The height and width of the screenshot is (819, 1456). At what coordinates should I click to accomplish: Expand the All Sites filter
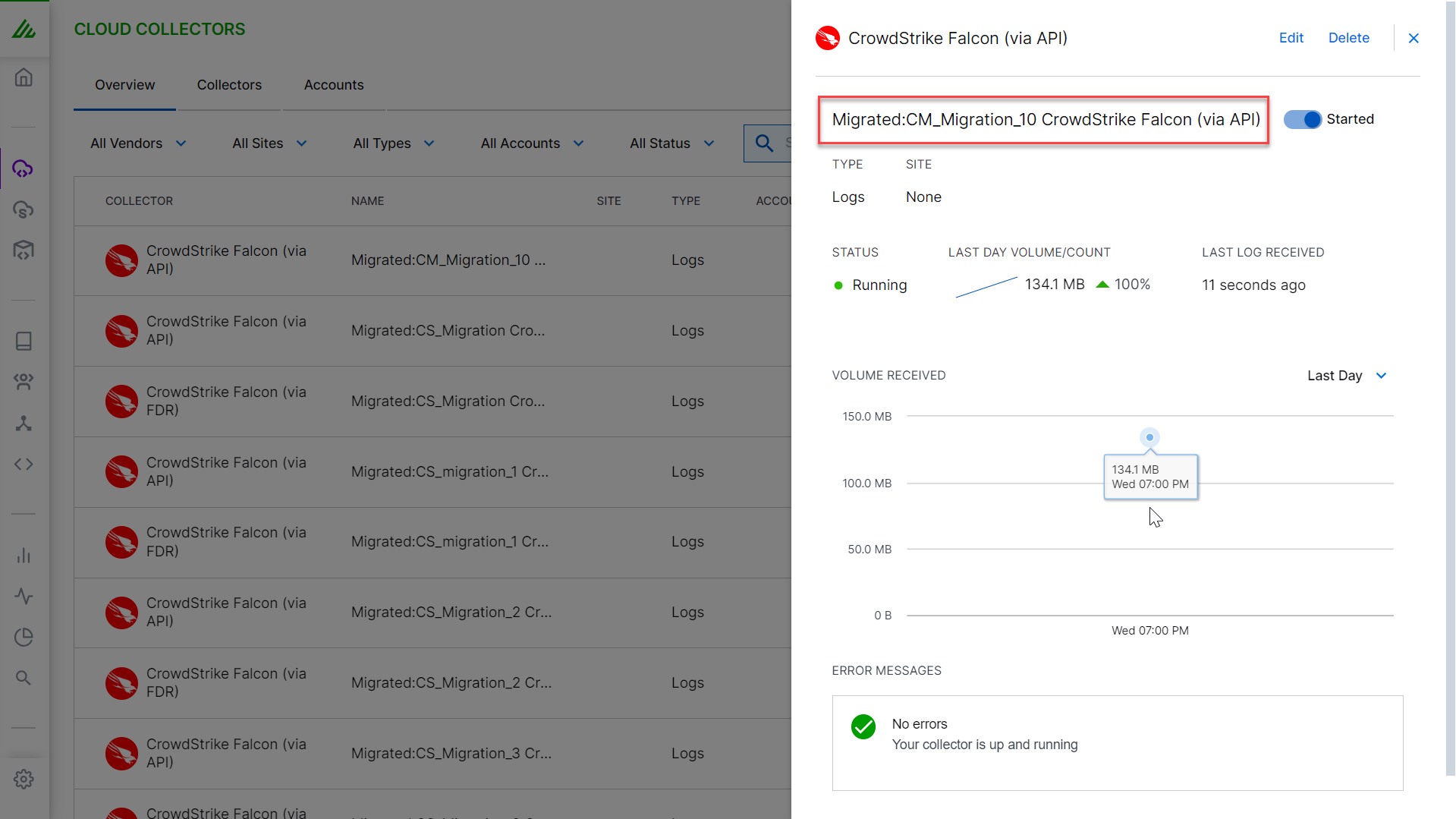269,143
